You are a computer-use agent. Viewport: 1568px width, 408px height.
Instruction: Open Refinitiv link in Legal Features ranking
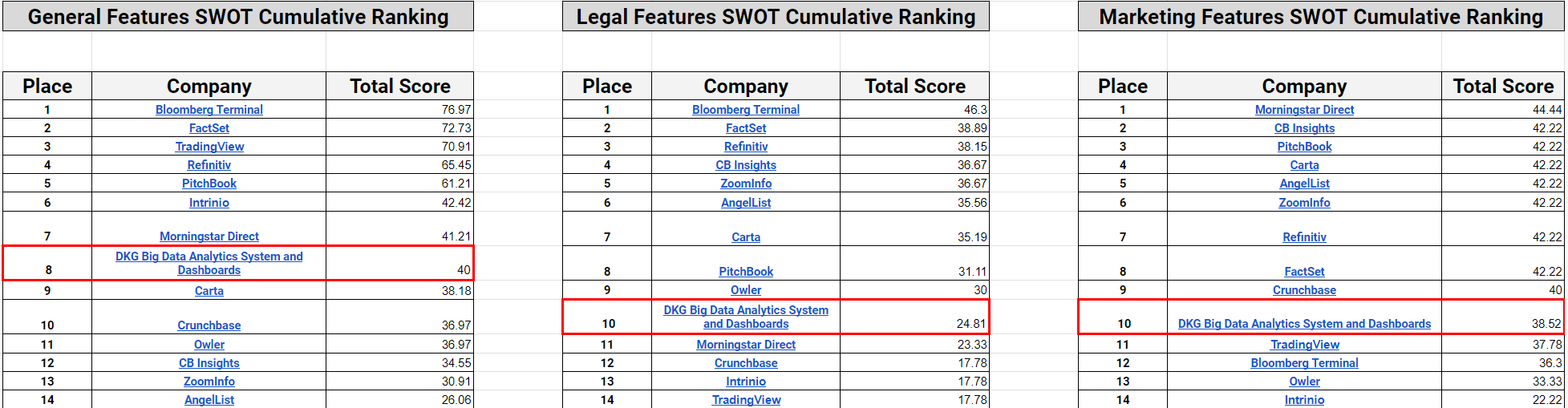(x=745, y=147)
